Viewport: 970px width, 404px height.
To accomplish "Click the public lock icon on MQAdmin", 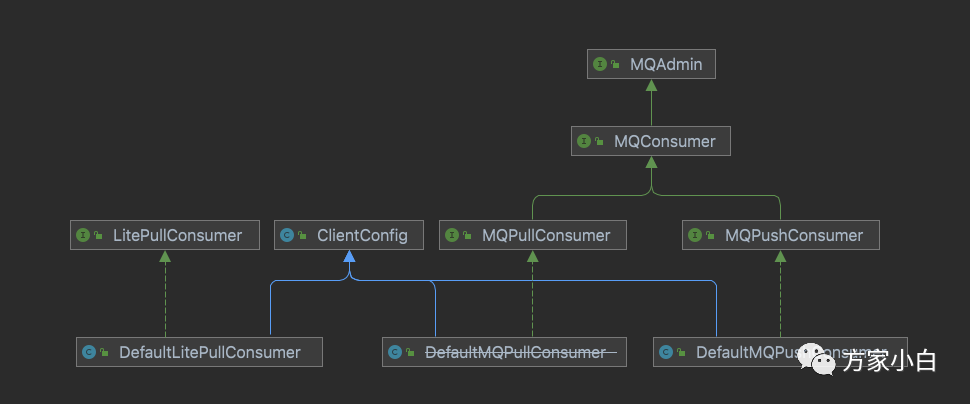I will [616, 64].
